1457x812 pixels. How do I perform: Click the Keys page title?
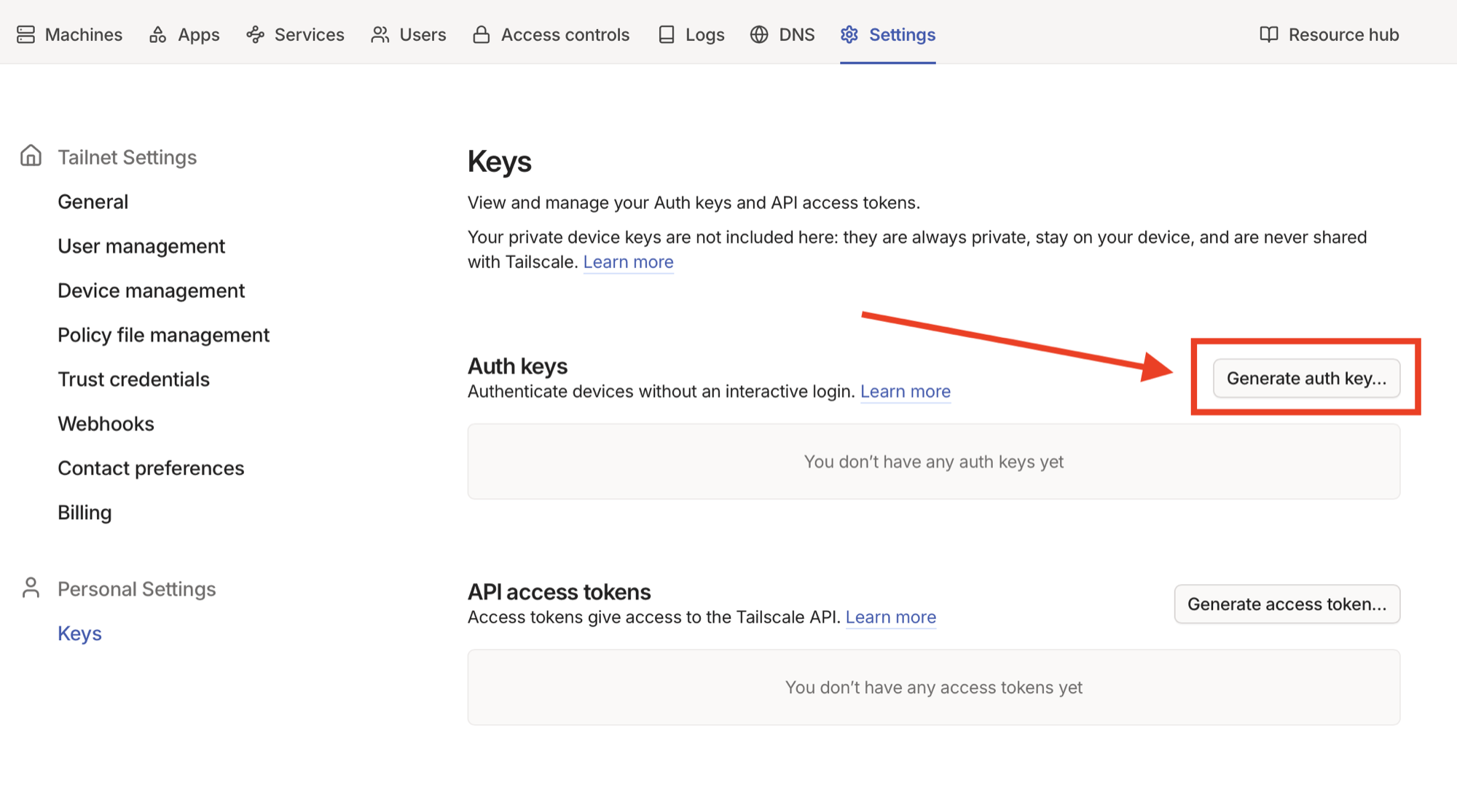[x=500, y=162]
